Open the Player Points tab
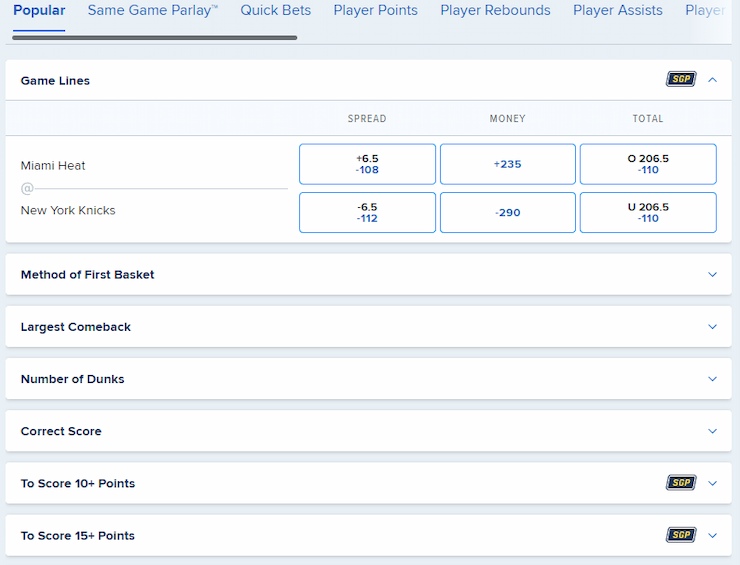 coord(376,10)
